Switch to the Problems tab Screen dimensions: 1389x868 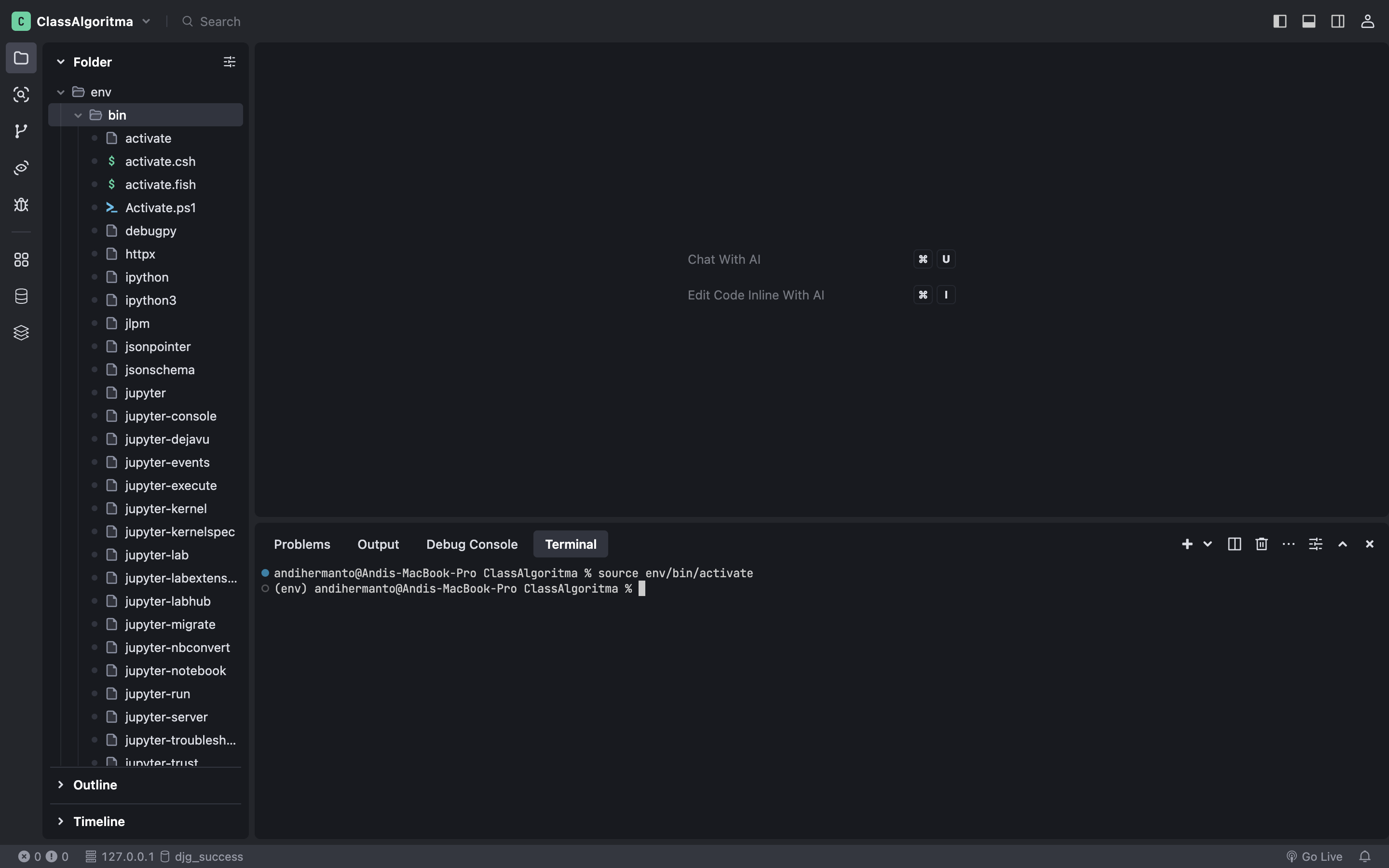click(302, 543)
